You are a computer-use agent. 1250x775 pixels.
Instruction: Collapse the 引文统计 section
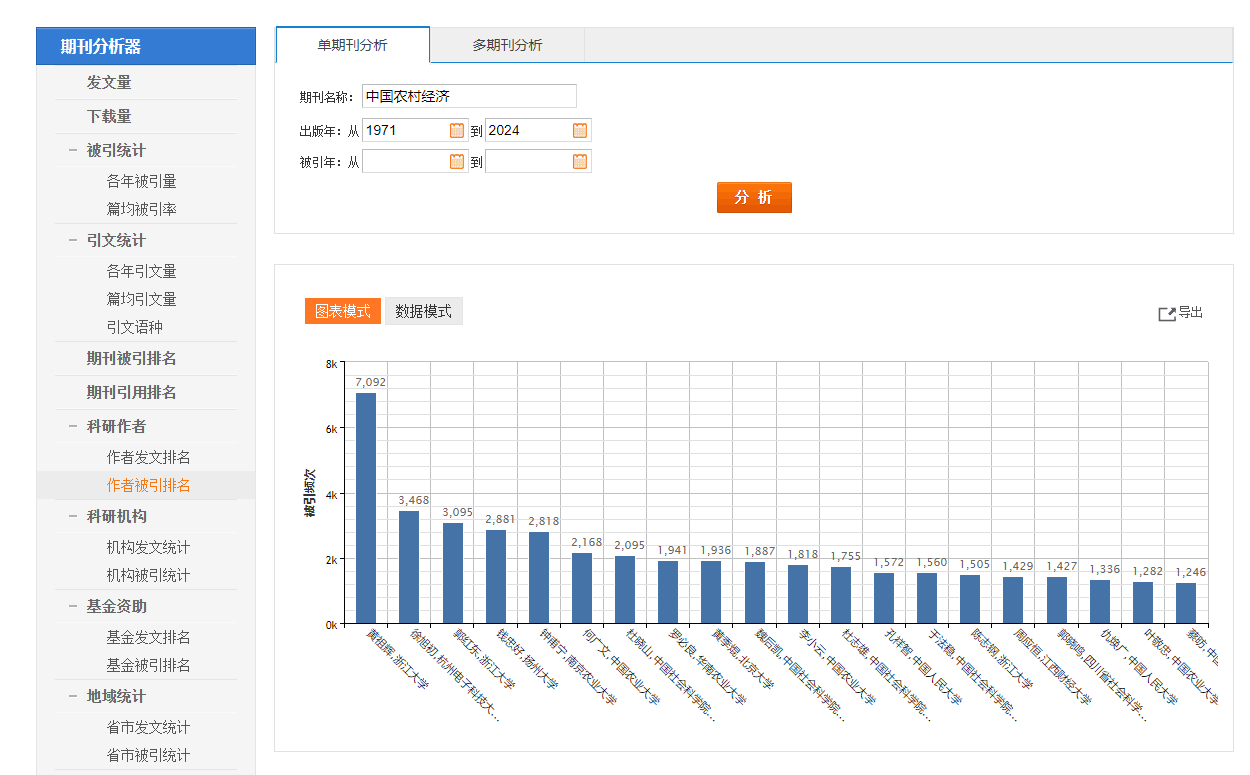pos(73,240)
